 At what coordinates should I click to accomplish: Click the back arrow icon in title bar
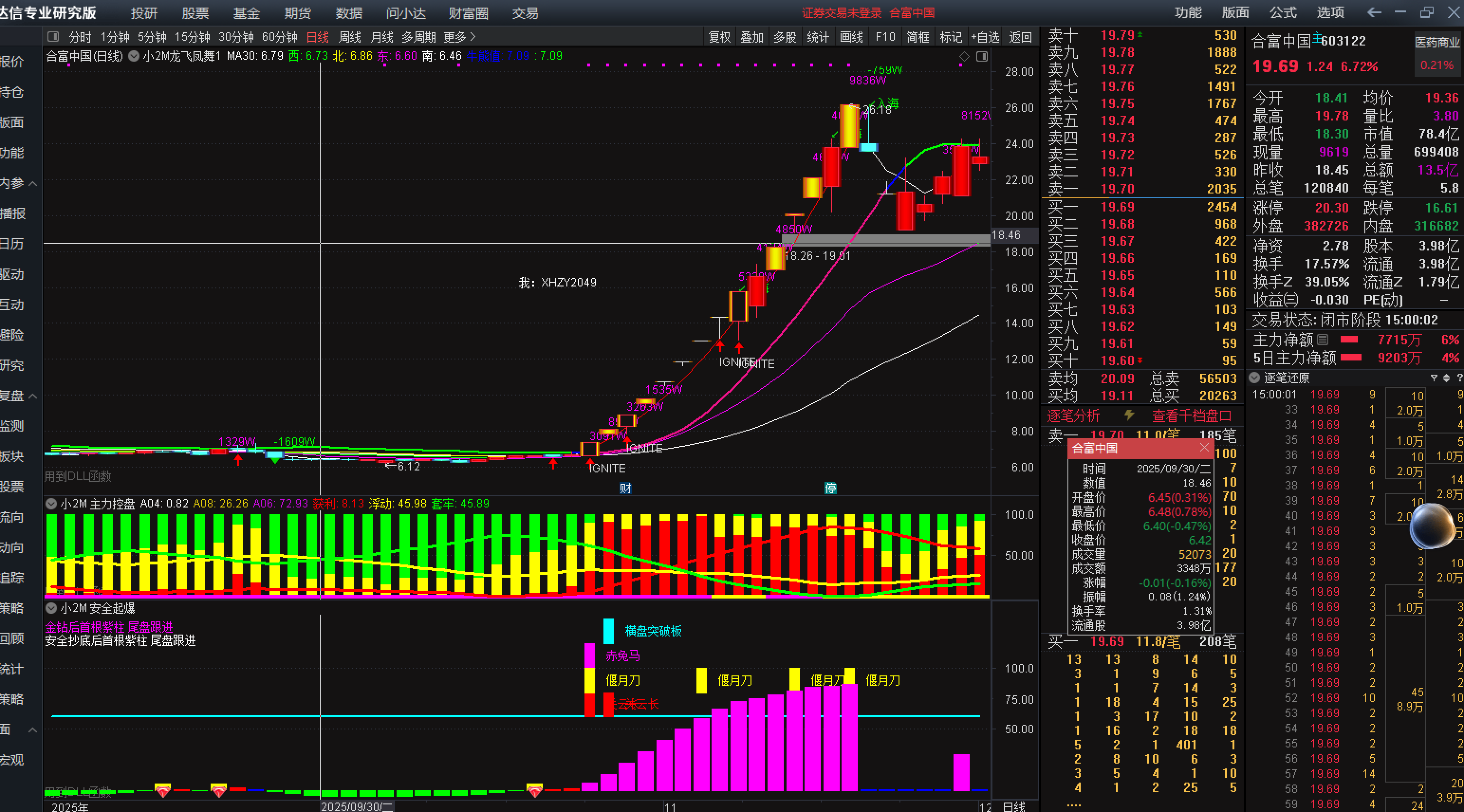1374,12
